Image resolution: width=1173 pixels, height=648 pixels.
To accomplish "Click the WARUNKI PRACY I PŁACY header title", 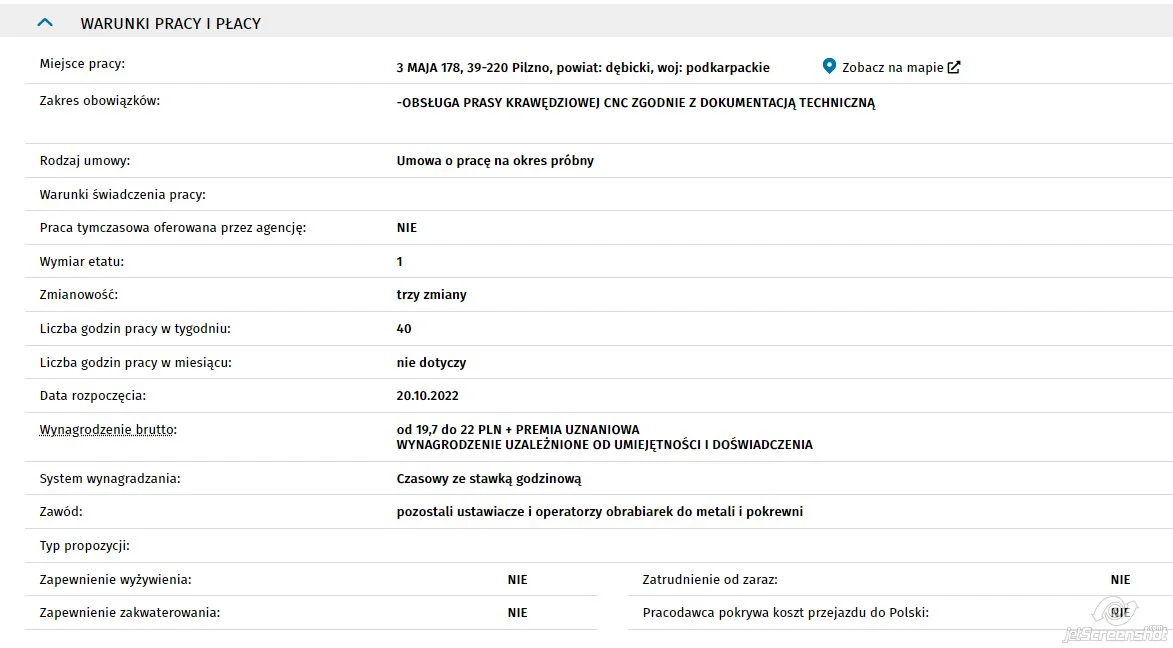I will click(171, 23).
